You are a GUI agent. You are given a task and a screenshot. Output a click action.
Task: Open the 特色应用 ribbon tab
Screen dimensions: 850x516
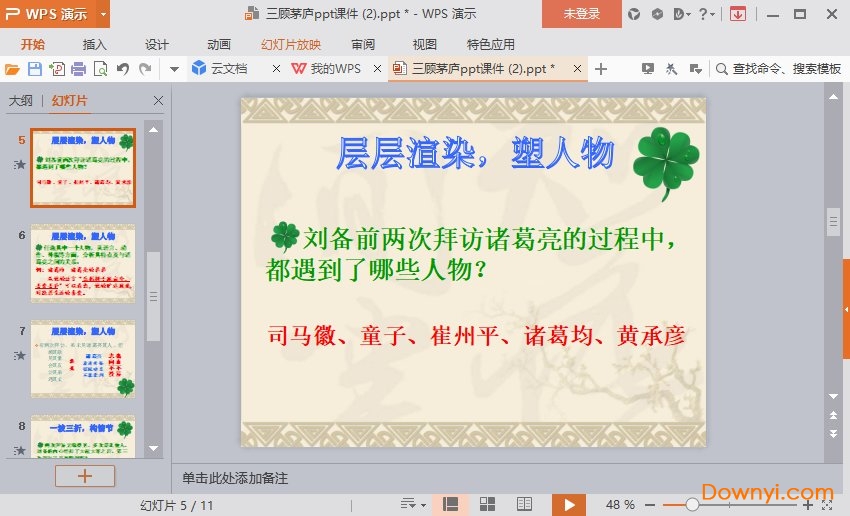(491, 44)
